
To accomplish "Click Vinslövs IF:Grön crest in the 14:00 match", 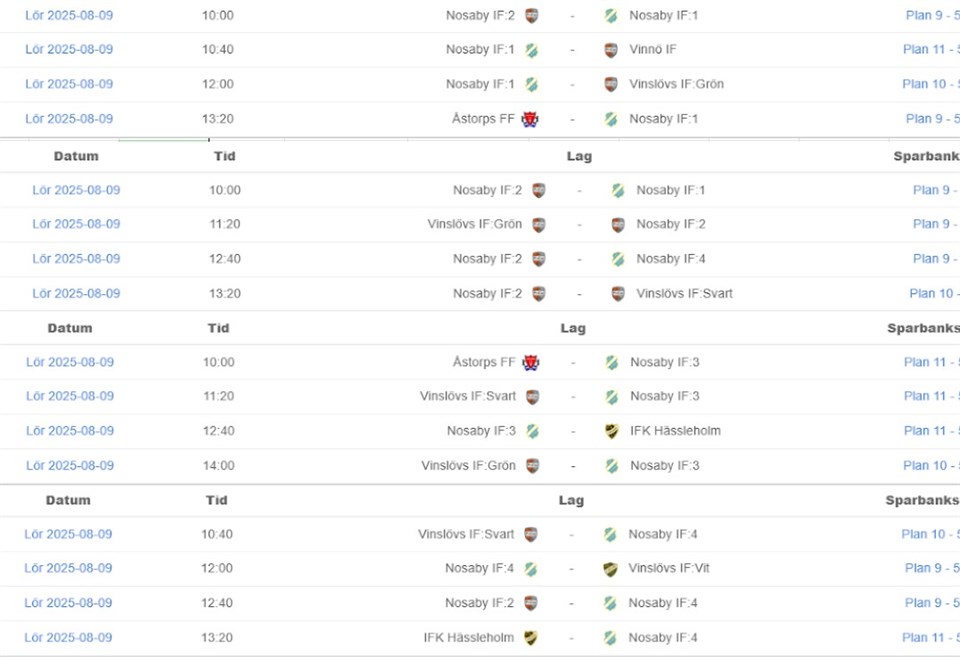I will coord(532,466).
